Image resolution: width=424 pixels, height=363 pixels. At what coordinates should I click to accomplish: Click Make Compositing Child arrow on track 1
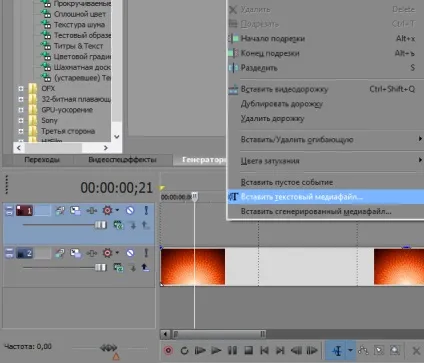[133, 225]
